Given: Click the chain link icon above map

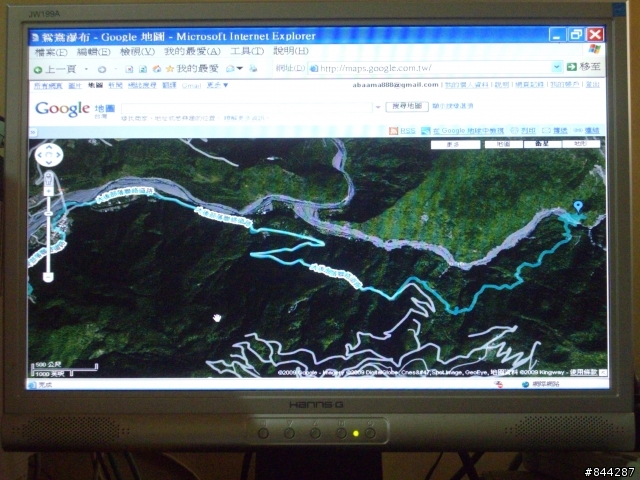Looking at the screenshot, I should coord(578,131).
